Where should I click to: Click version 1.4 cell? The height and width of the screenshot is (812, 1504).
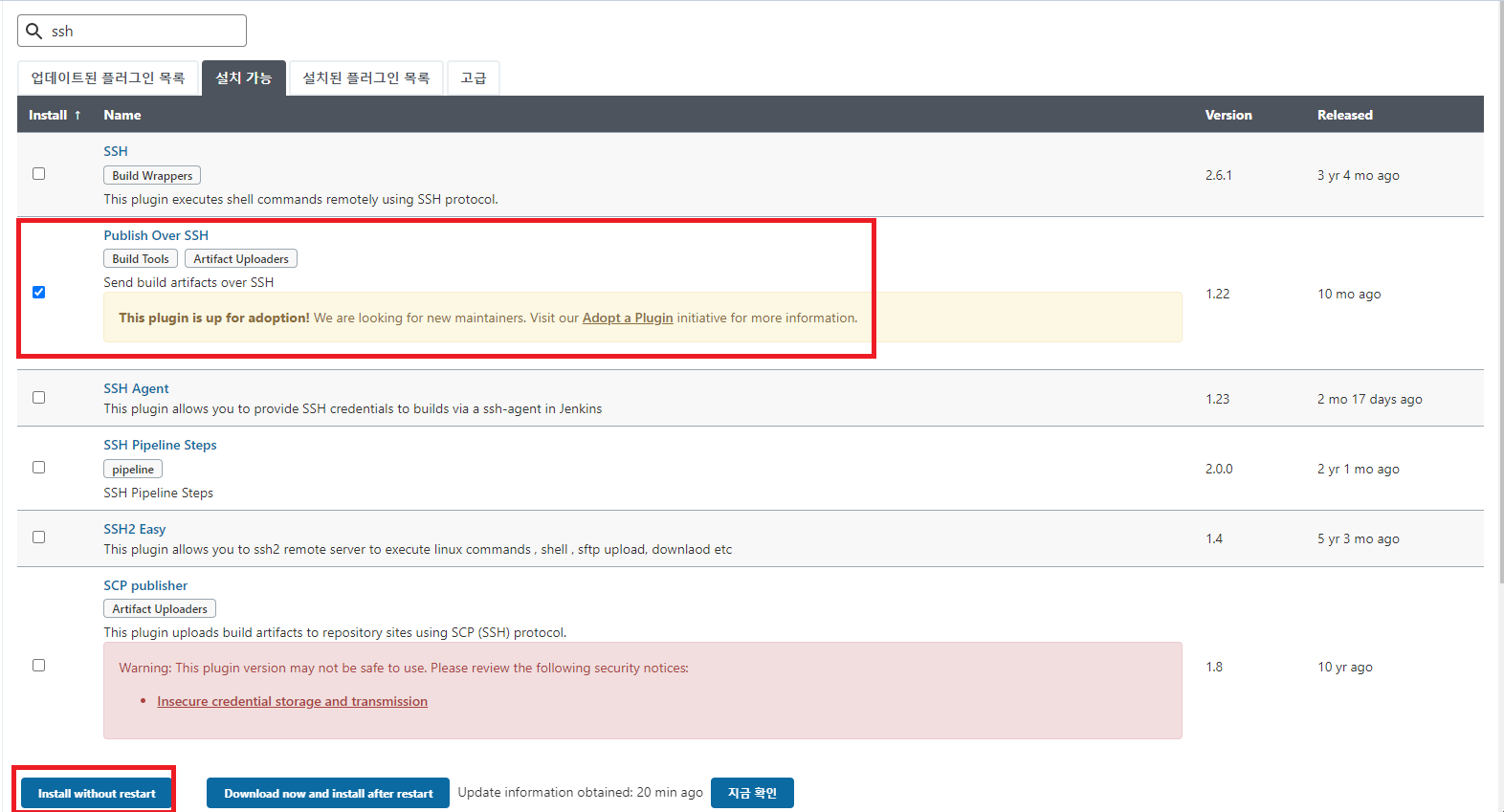tap(1214, 538)
